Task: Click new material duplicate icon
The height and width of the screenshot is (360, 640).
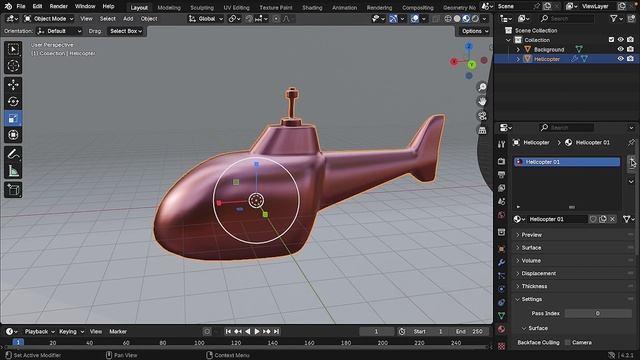Action: (x=603, y=219)
